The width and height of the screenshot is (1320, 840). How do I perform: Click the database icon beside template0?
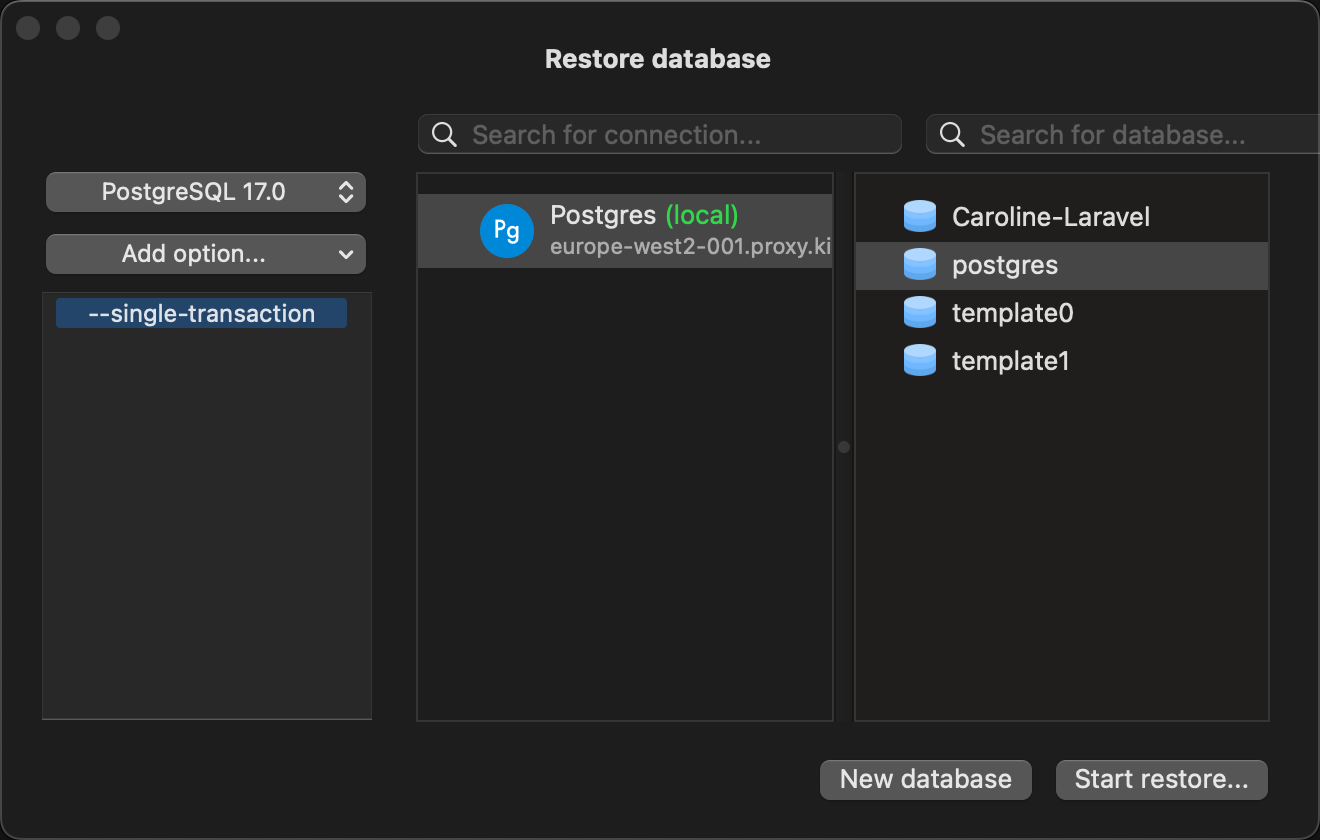pyautogui.click(x=919, y=312)
